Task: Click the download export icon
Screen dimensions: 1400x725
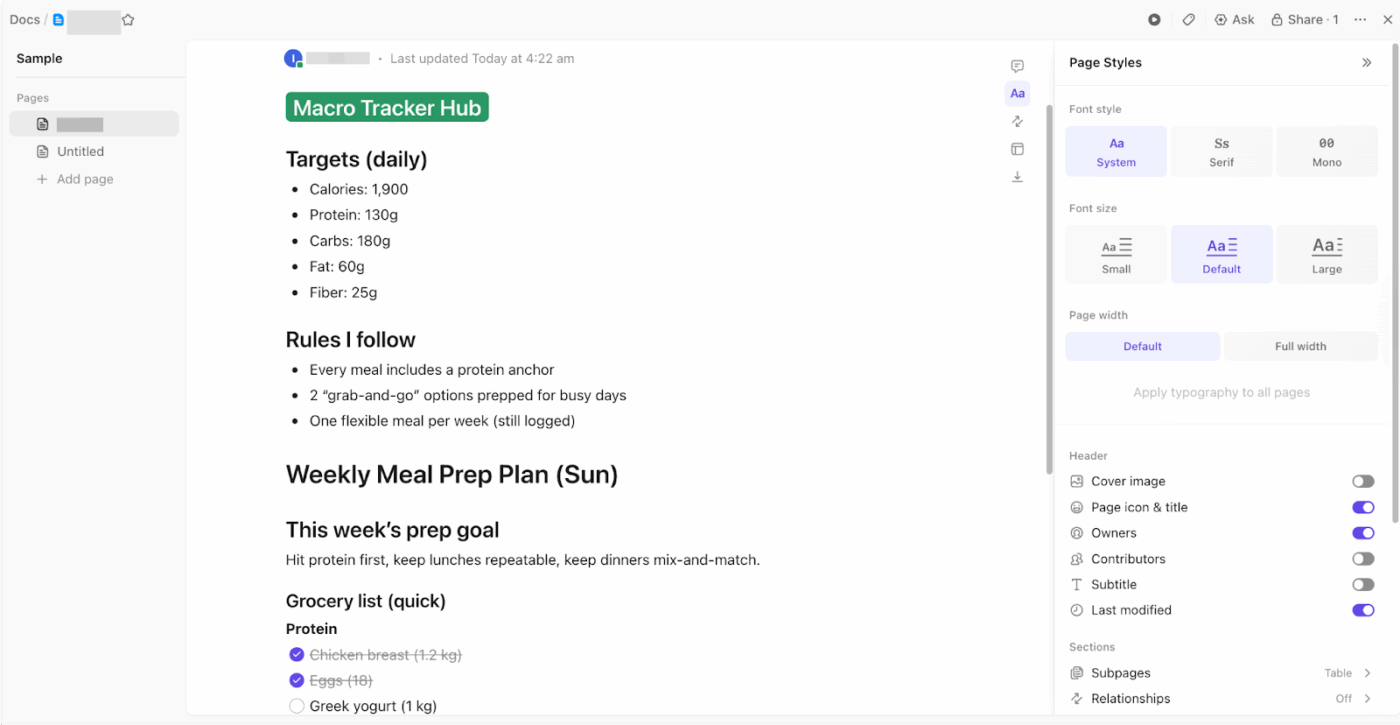Action: 1017,177
